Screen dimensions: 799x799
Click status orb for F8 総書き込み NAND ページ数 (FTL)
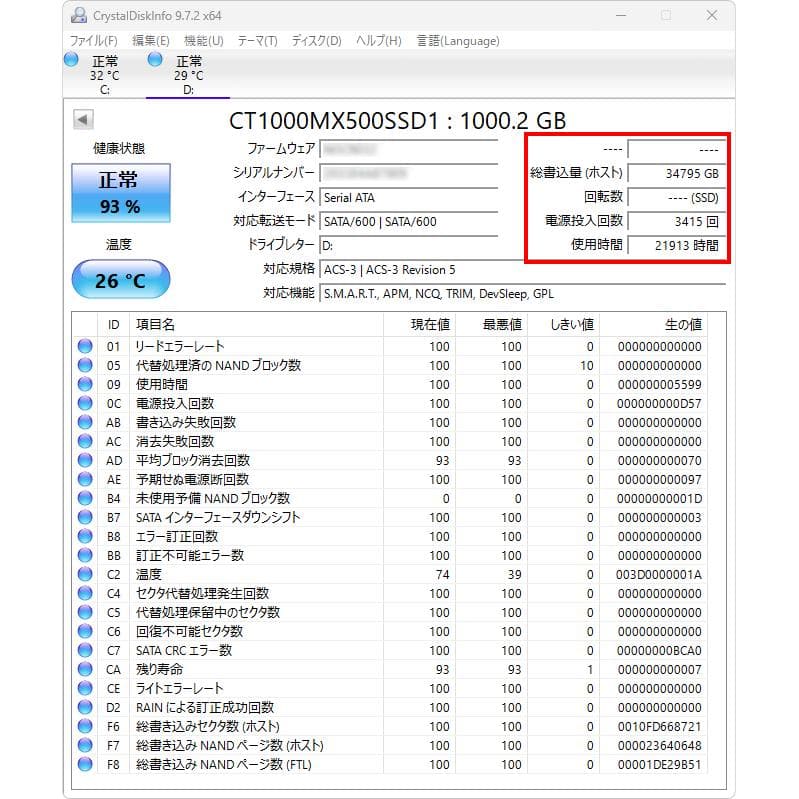coord(85,765)
